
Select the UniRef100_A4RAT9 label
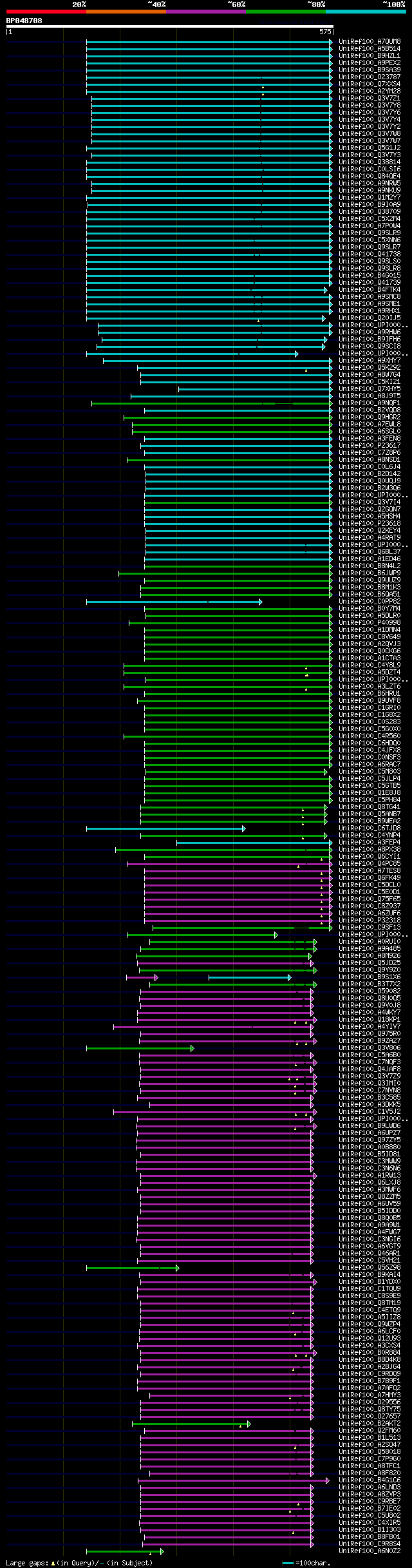click(x=370, y=538)
